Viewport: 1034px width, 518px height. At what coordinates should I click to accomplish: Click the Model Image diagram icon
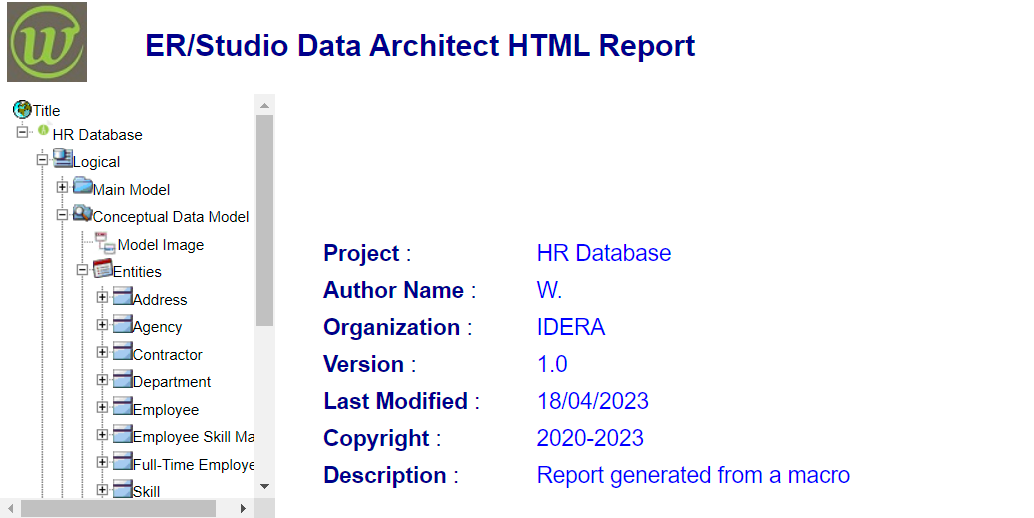click(106, 242)
